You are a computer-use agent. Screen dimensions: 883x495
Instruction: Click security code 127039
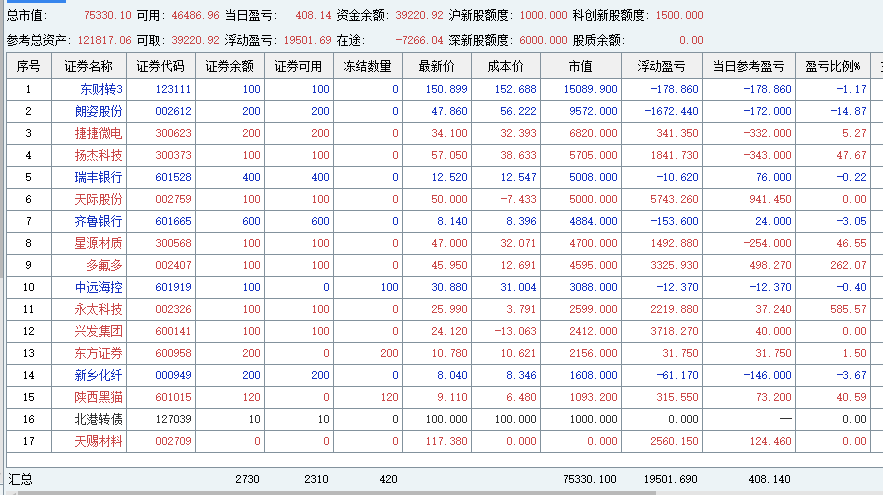[x=173, y=419]
